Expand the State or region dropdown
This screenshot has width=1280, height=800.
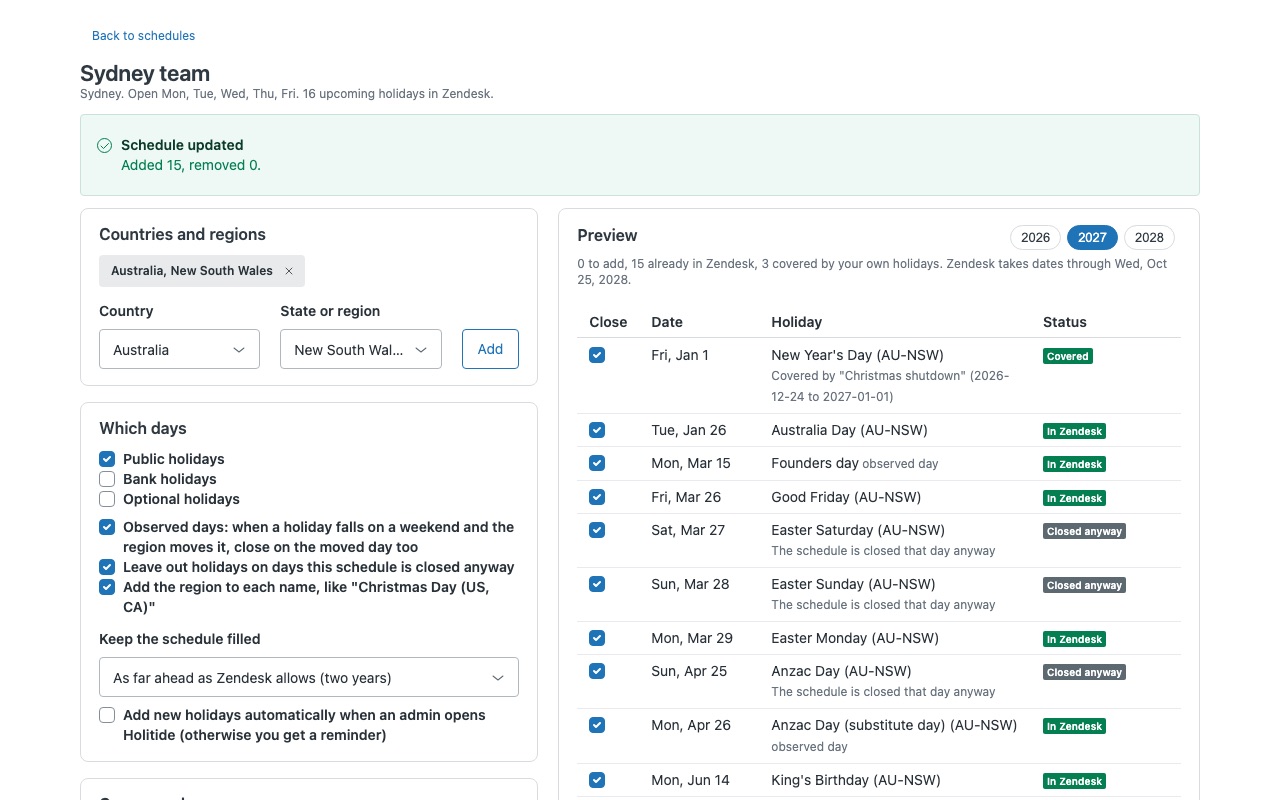pos(360,349)
